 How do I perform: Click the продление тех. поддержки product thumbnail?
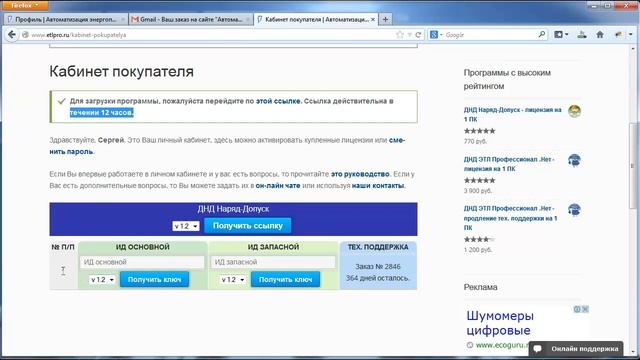pyautogui.click(x=574, y=210)
